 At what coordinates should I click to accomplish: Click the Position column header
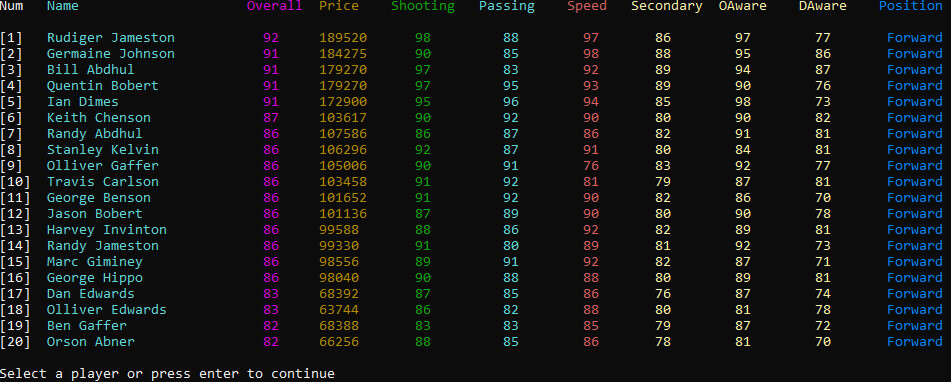[911, 6]
